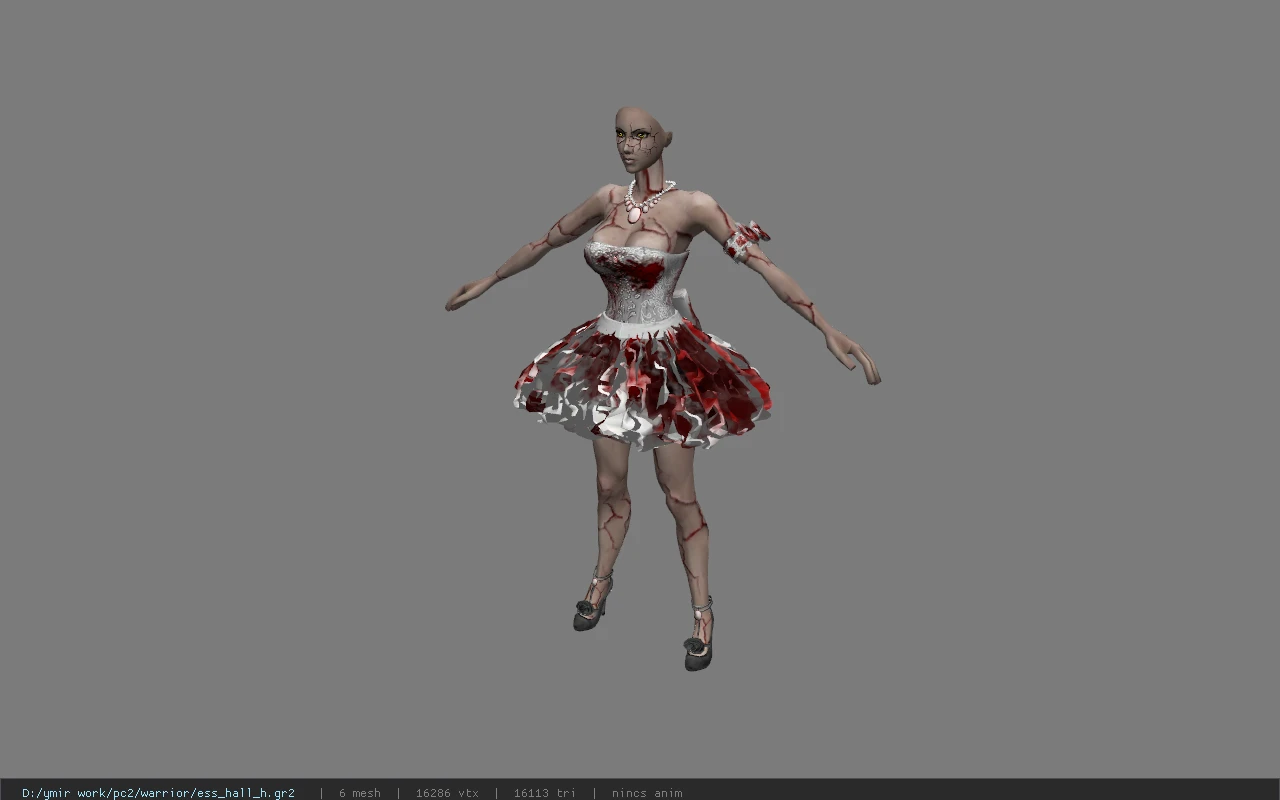
Task: Click the 'nincs anim' animation status label
Action: [647, 792]
